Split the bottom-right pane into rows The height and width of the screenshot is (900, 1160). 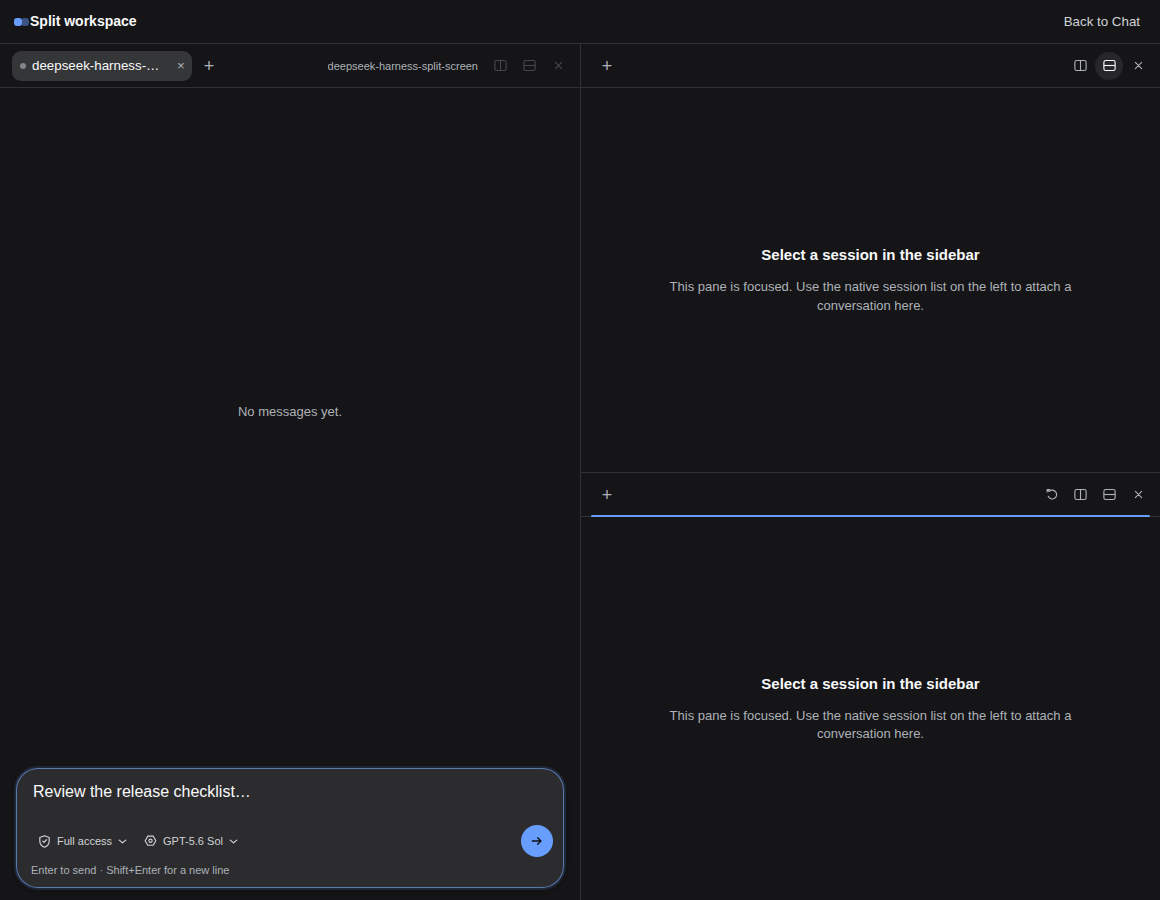point(1109,495)
